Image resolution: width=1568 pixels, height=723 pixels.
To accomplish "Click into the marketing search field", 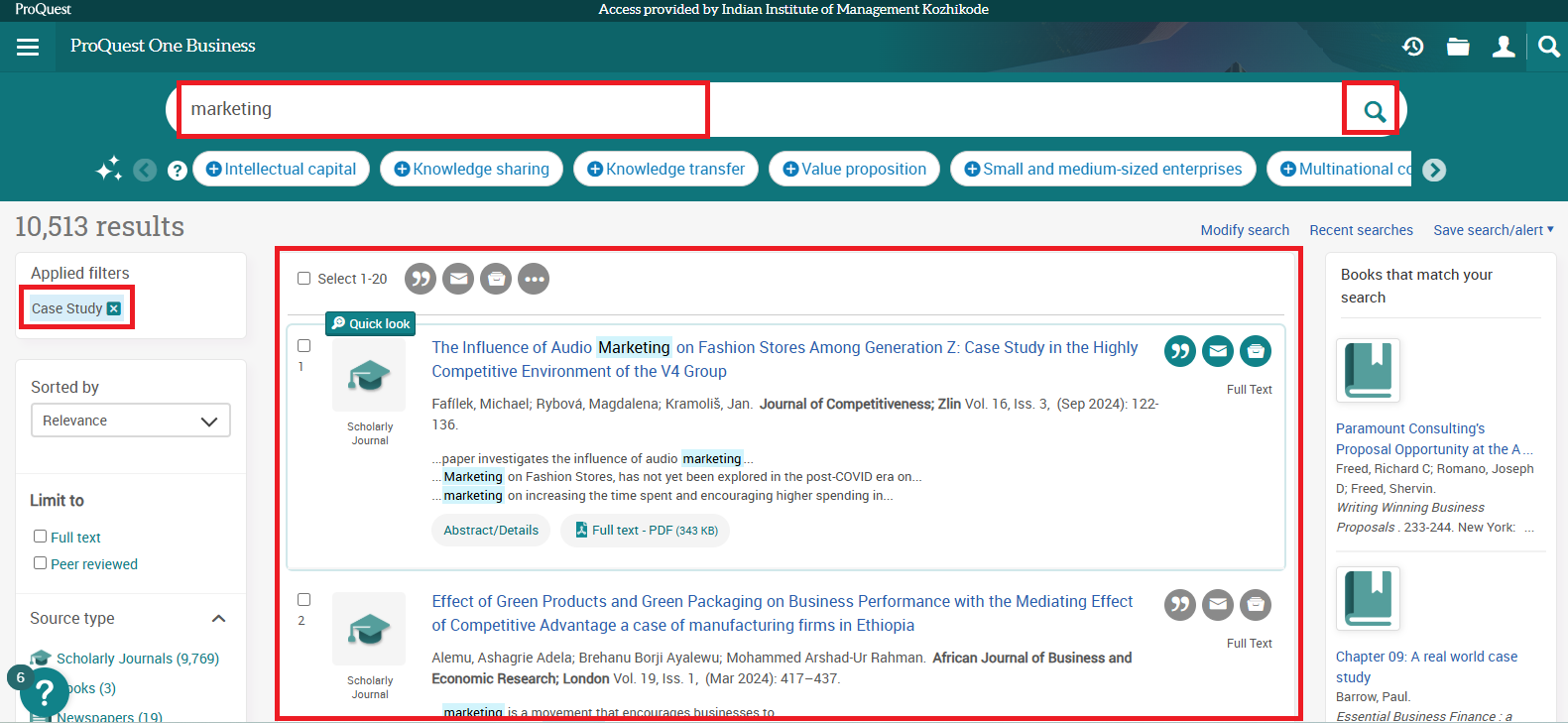I will pyautogui.click(x=441, y=109).
